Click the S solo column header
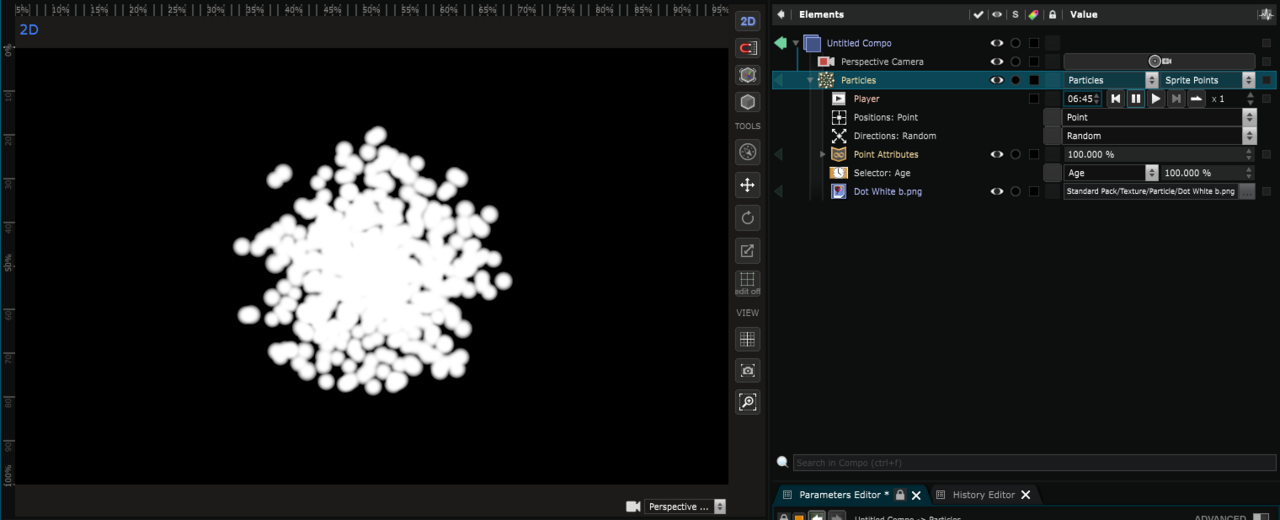 1015,15
